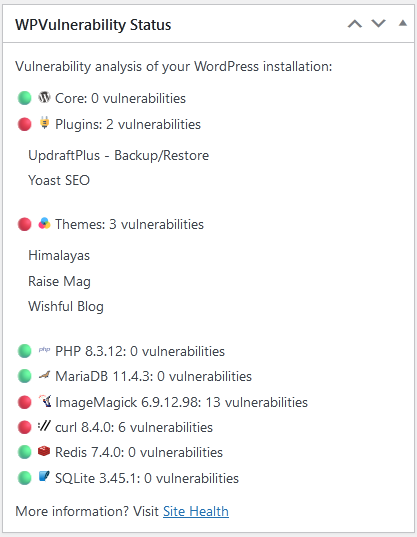Move widget down with the down chevron
Screen dimensions: 417x537
tap(379, 23)
